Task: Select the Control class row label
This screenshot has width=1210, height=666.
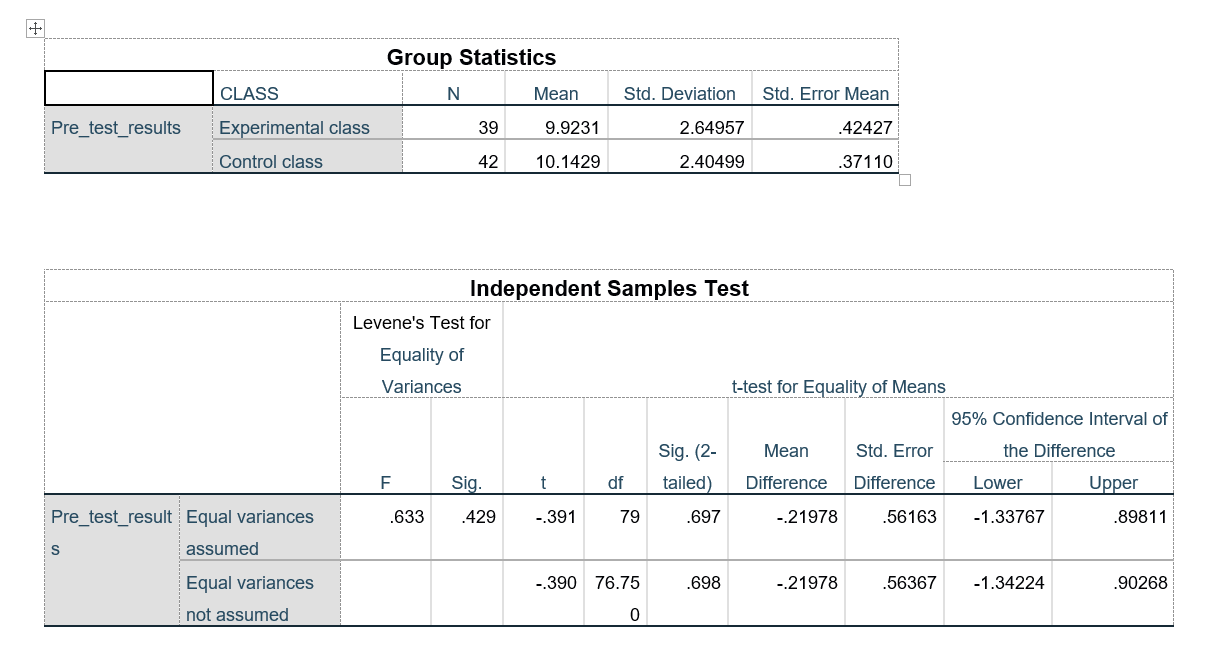Action: (271, 162)
